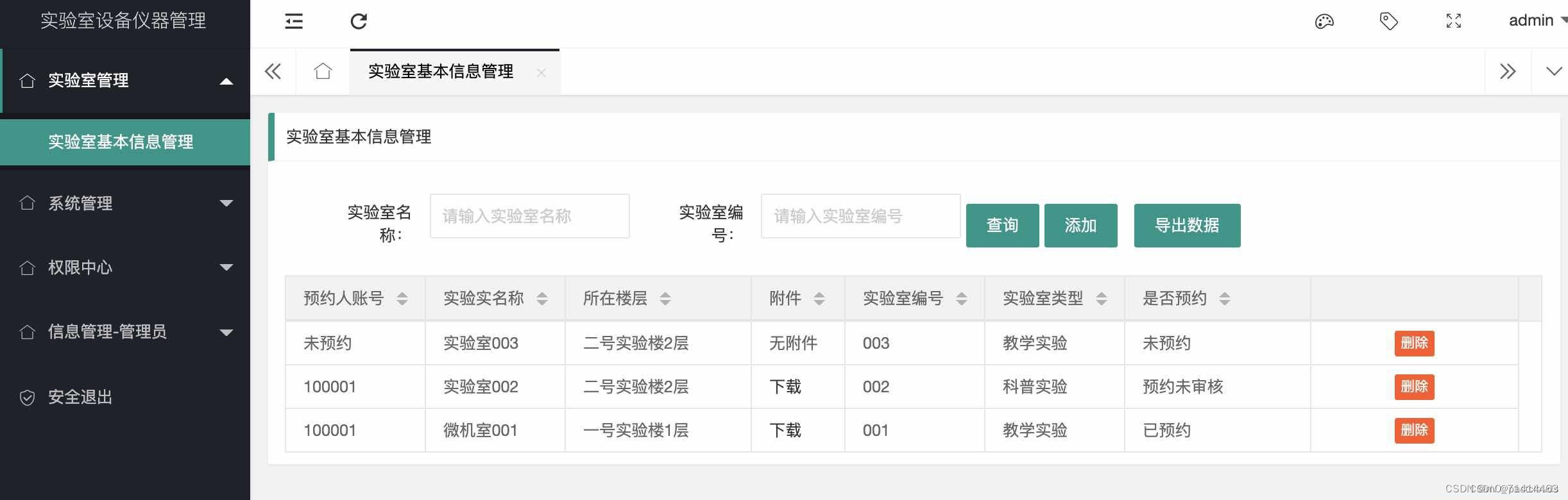The height and width of the screenshot is (500, 1568).
Task: Download the attachment for 实验室002
Action: click(785, 387)
